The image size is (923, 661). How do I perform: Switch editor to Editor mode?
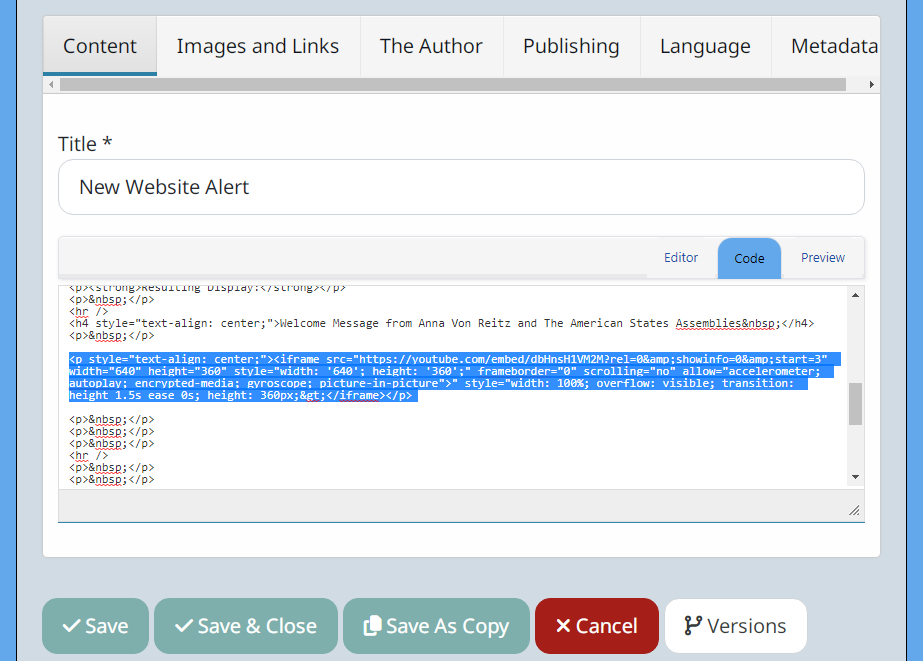[681, 258]
